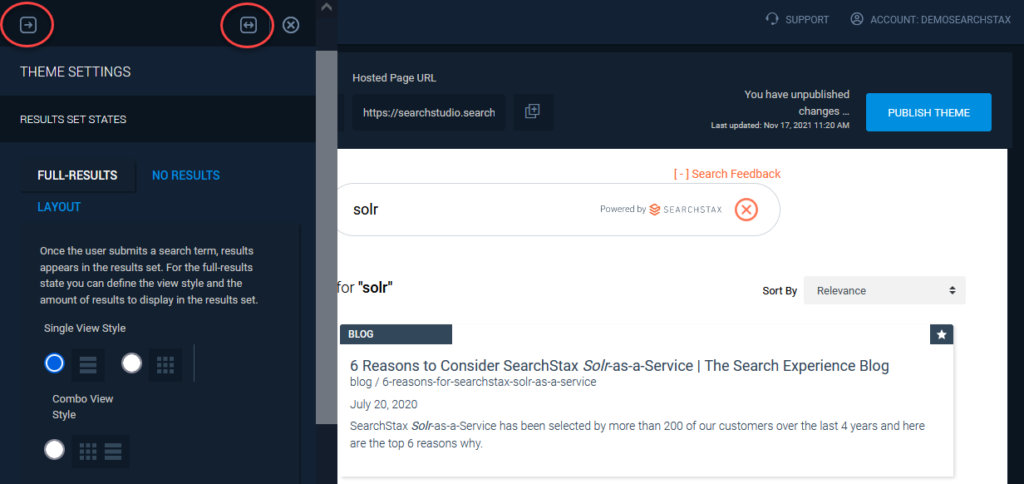This screenshot has width=1024, height=484.
Task: Select the grid single view radio button
Action: click(x=131, y=363)
